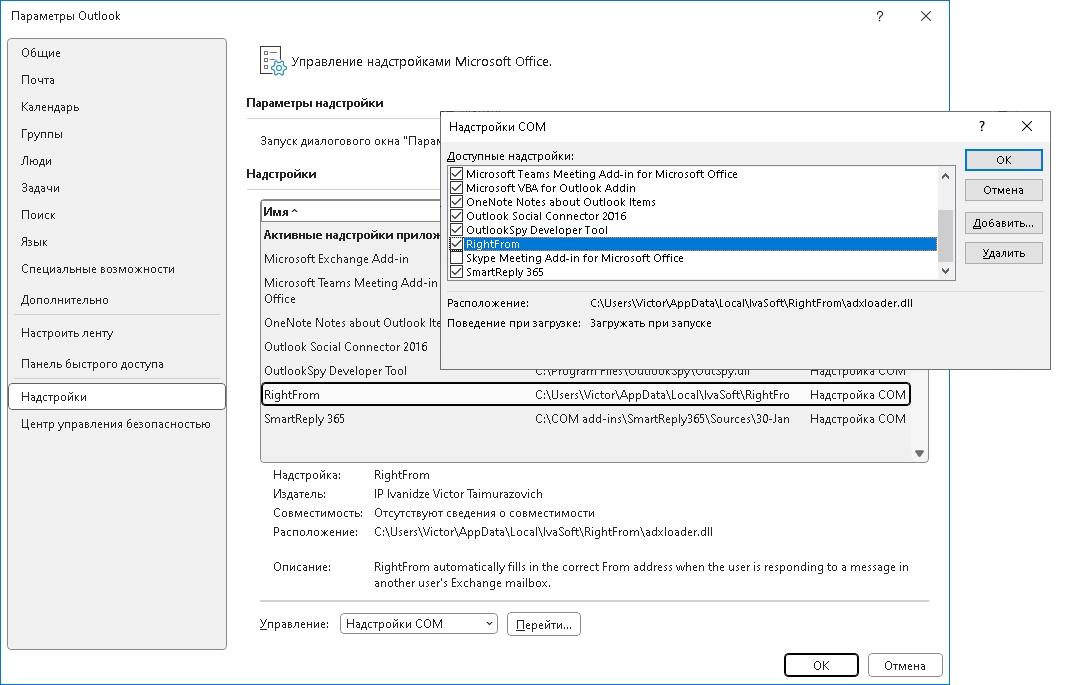Click adxloader.dll path in COM dialog
Screen dimensions: 1065x685
pyautogui.click(x=751, y=303)
